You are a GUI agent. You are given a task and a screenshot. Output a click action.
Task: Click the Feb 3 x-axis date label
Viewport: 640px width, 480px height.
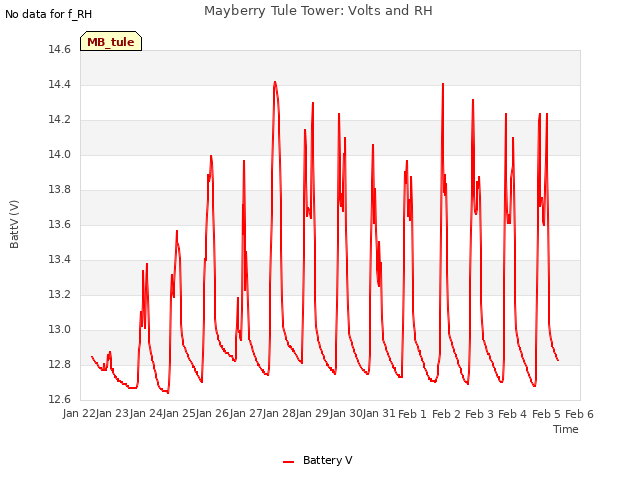point(479,414)
